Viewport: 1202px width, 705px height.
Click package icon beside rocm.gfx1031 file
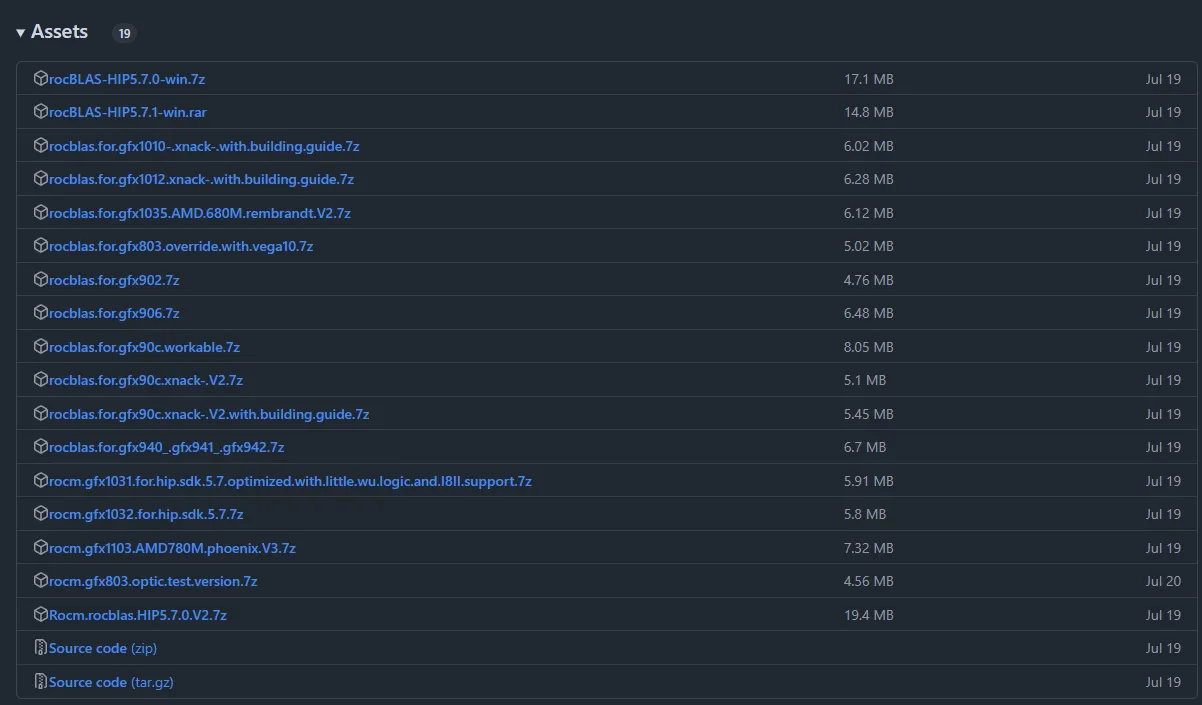pyautogui.click(x=41, y=480)
